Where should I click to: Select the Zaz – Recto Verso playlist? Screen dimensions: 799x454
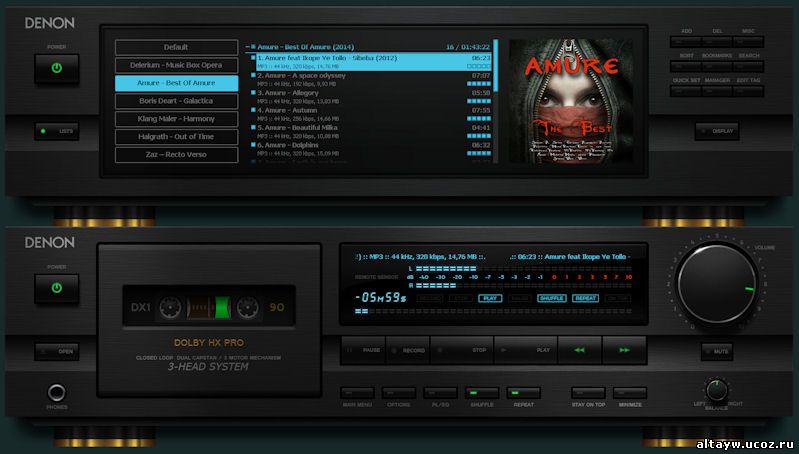tap(176, 154)
